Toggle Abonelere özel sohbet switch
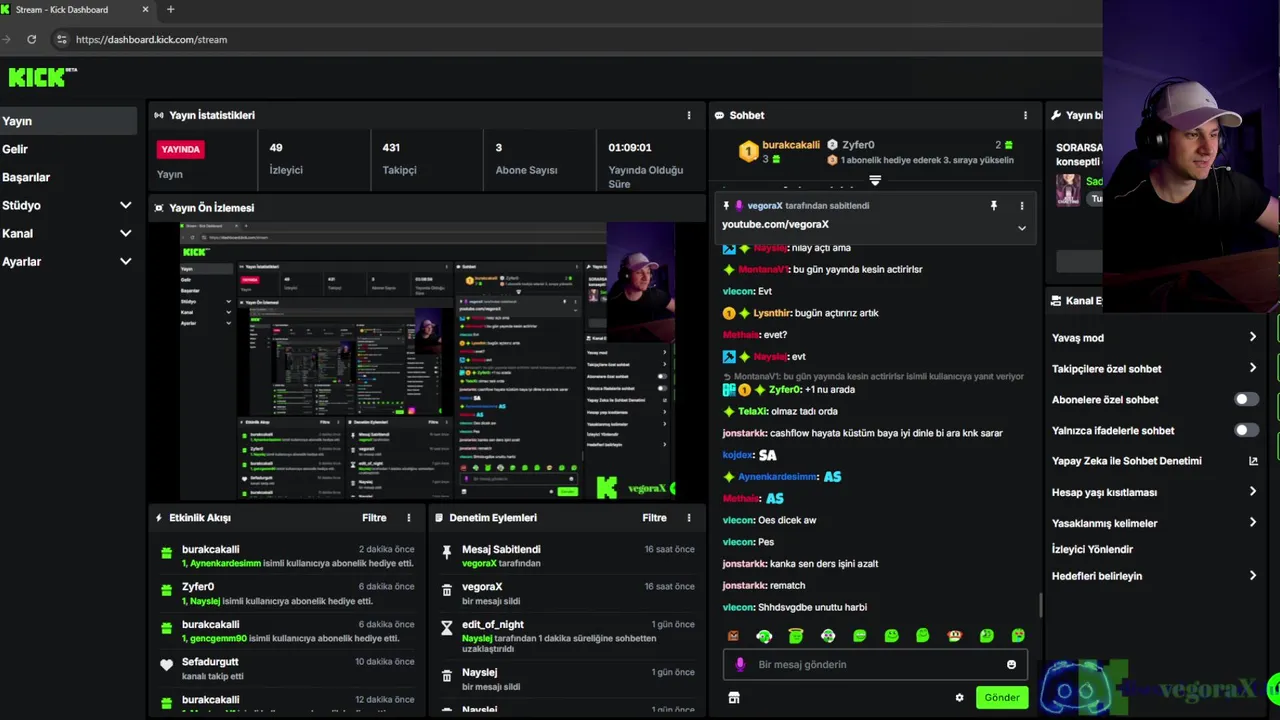 pyautogui.click(x=1245, y=399)
